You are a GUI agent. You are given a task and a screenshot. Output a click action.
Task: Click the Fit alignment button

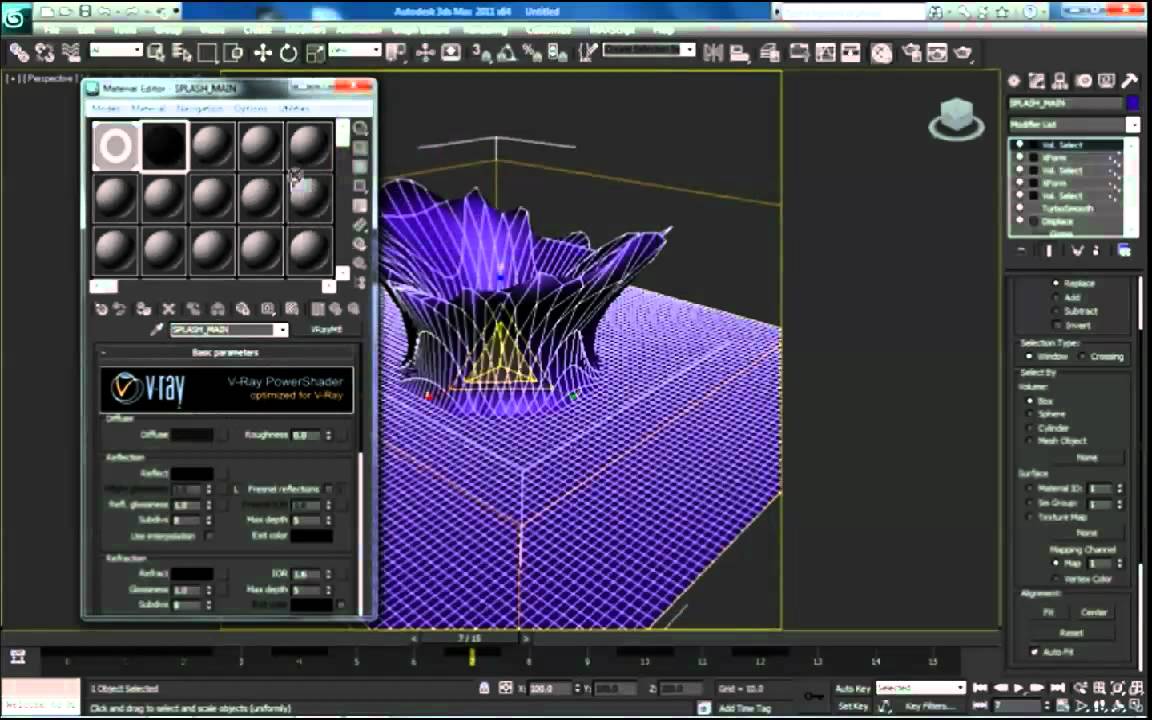[1048, 612]
